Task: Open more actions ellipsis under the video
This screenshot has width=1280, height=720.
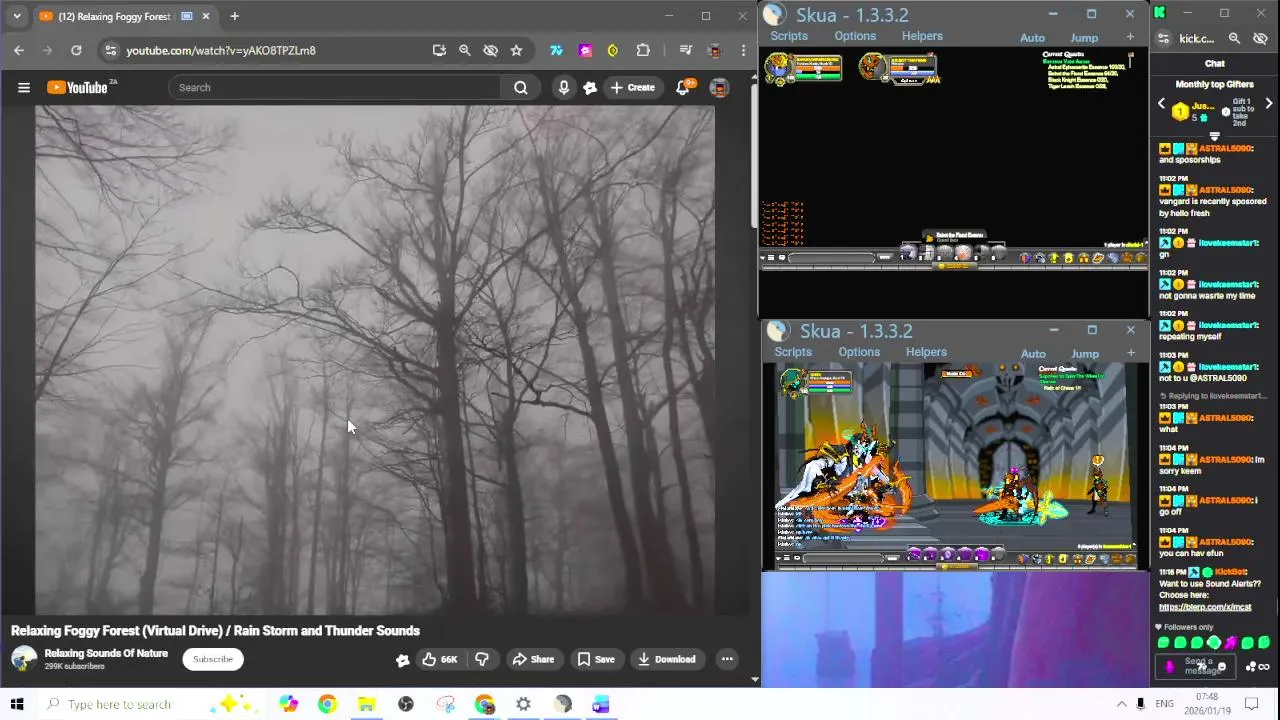Action: click(727, 659)
